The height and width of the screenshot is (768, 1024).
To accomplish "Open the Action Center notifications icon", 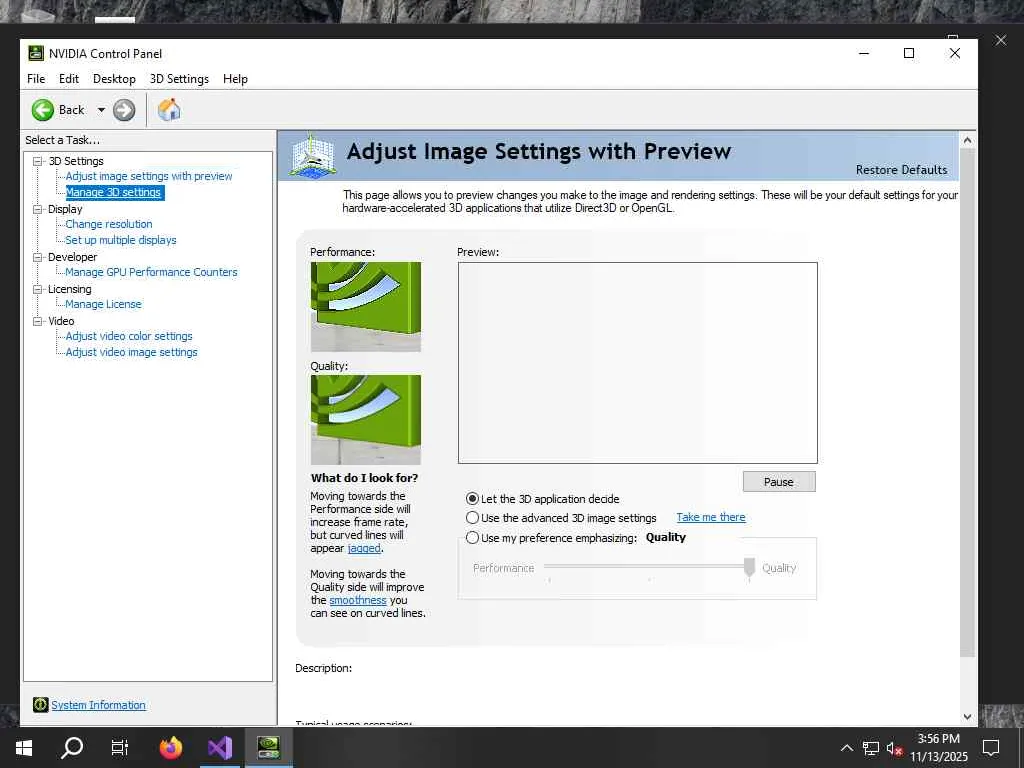I will click(x=991, y=748).
